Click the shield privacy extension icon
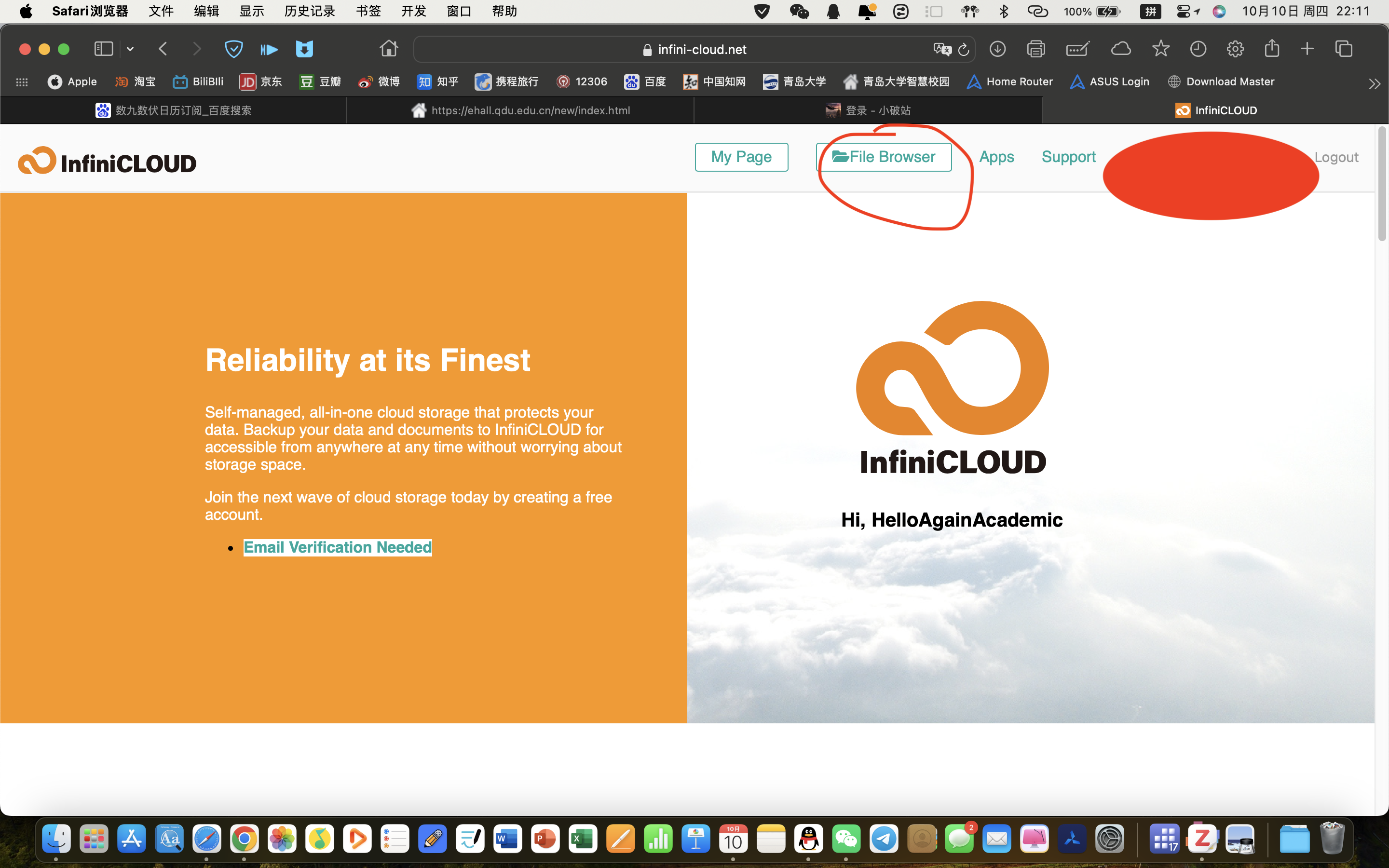This screenshot has height=868, width=1389. coord(233,49)
